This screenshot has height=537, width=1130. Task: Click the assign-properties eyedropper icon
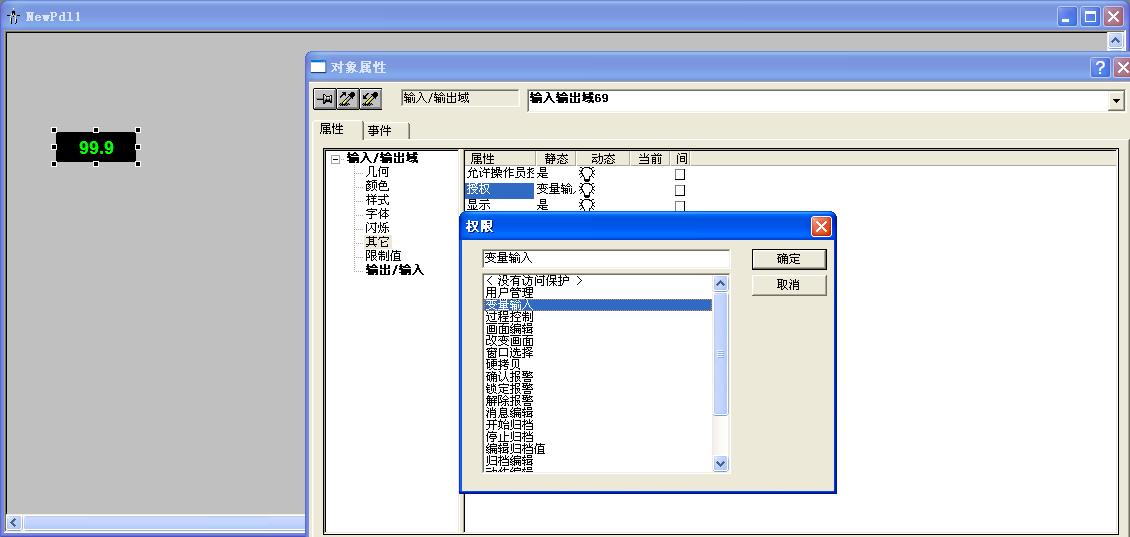click(x=370, y=99)
